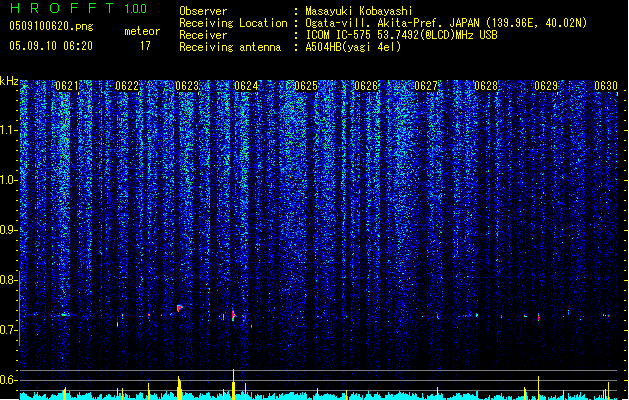This screenshot has width=629, height=400.
Task: Select the filename 0509100620.png
Action: click(x=51, y=26)
